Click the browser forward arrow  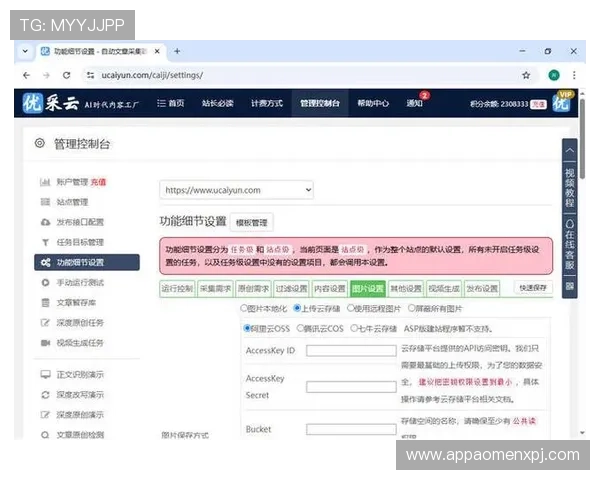pos(46,75)
